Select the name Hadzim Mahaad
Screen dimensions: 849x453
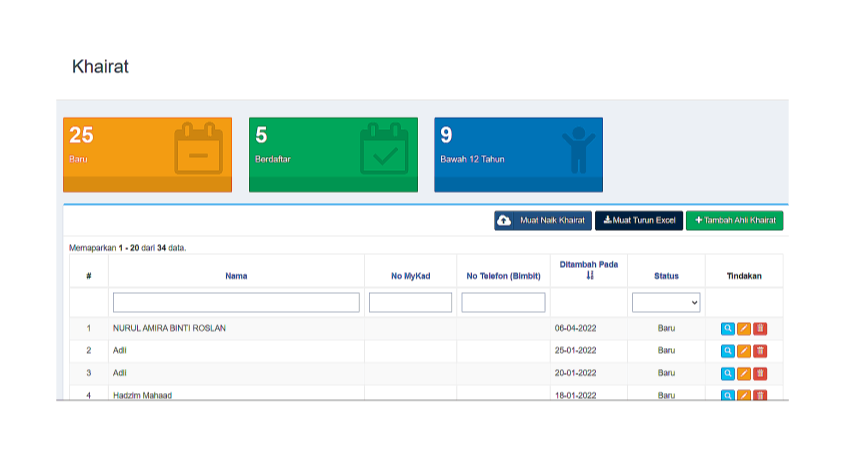(x=142, y=396)
